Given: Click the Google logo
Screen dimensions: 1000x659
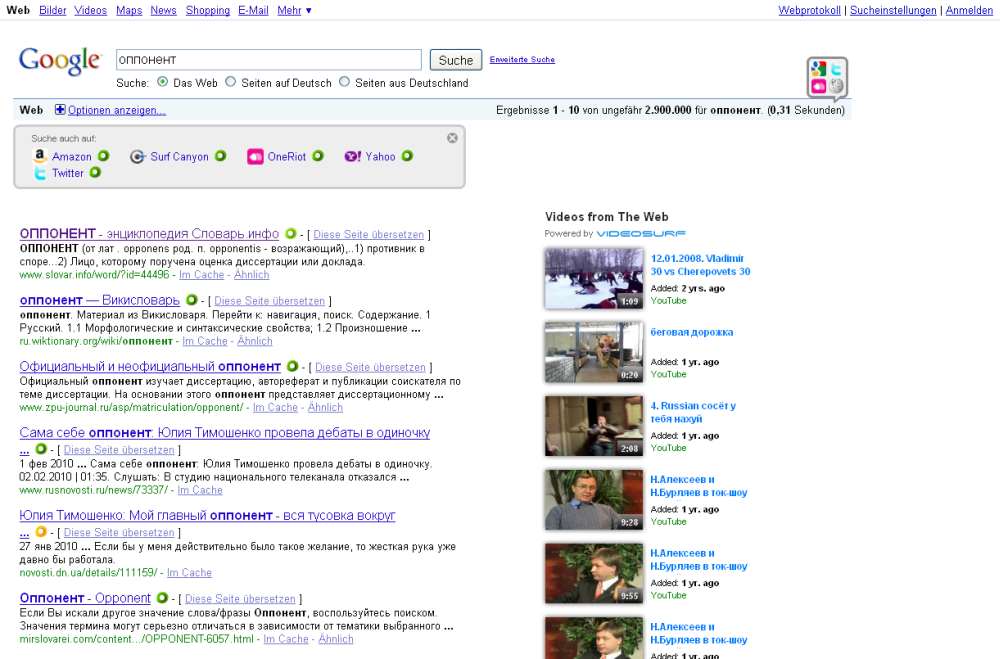Looking at the screenshot, I should pyautogui.click(x=59, y=61).
